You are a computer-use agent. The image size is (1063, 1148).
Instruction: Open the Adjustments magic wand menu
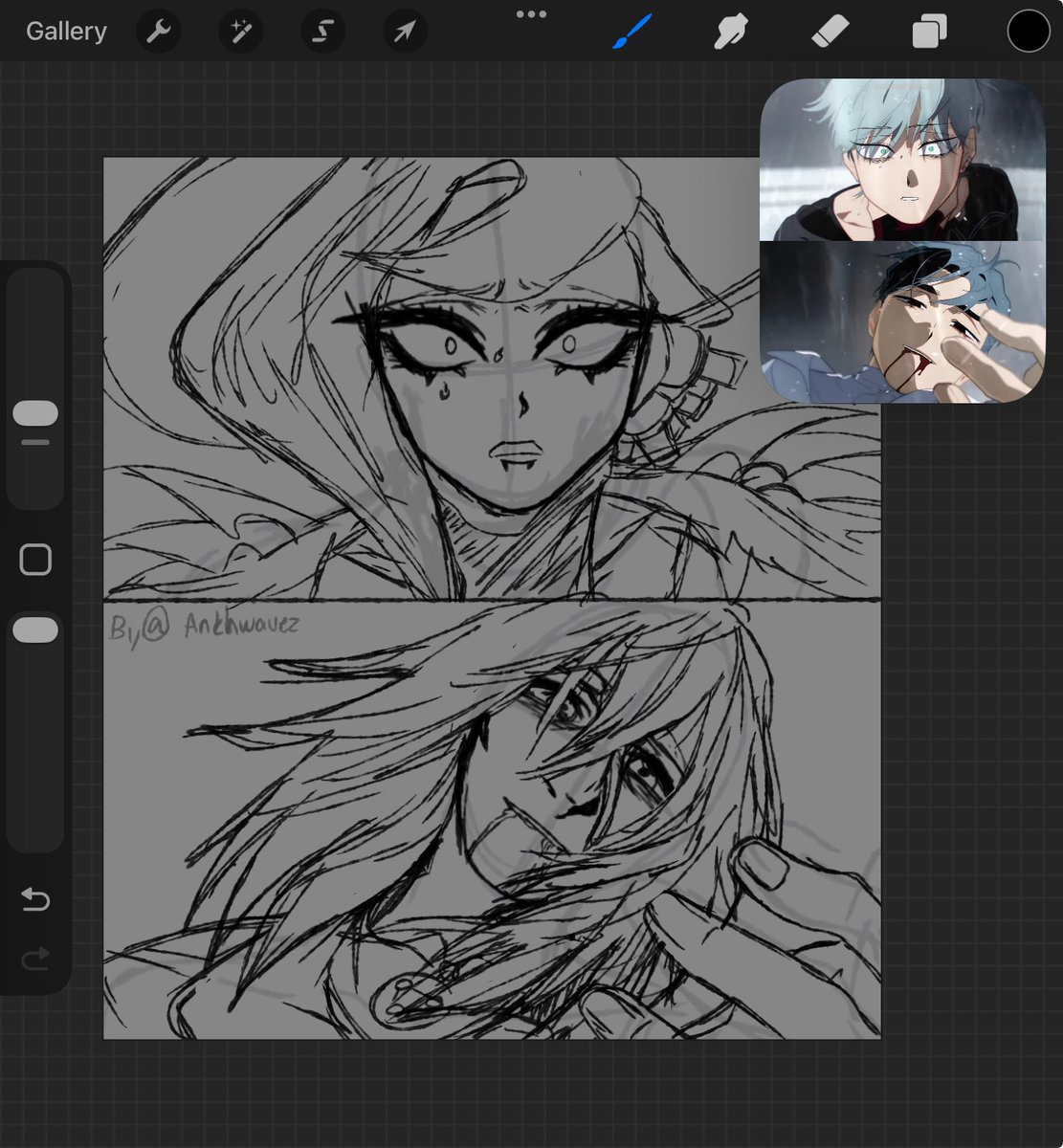241,33
